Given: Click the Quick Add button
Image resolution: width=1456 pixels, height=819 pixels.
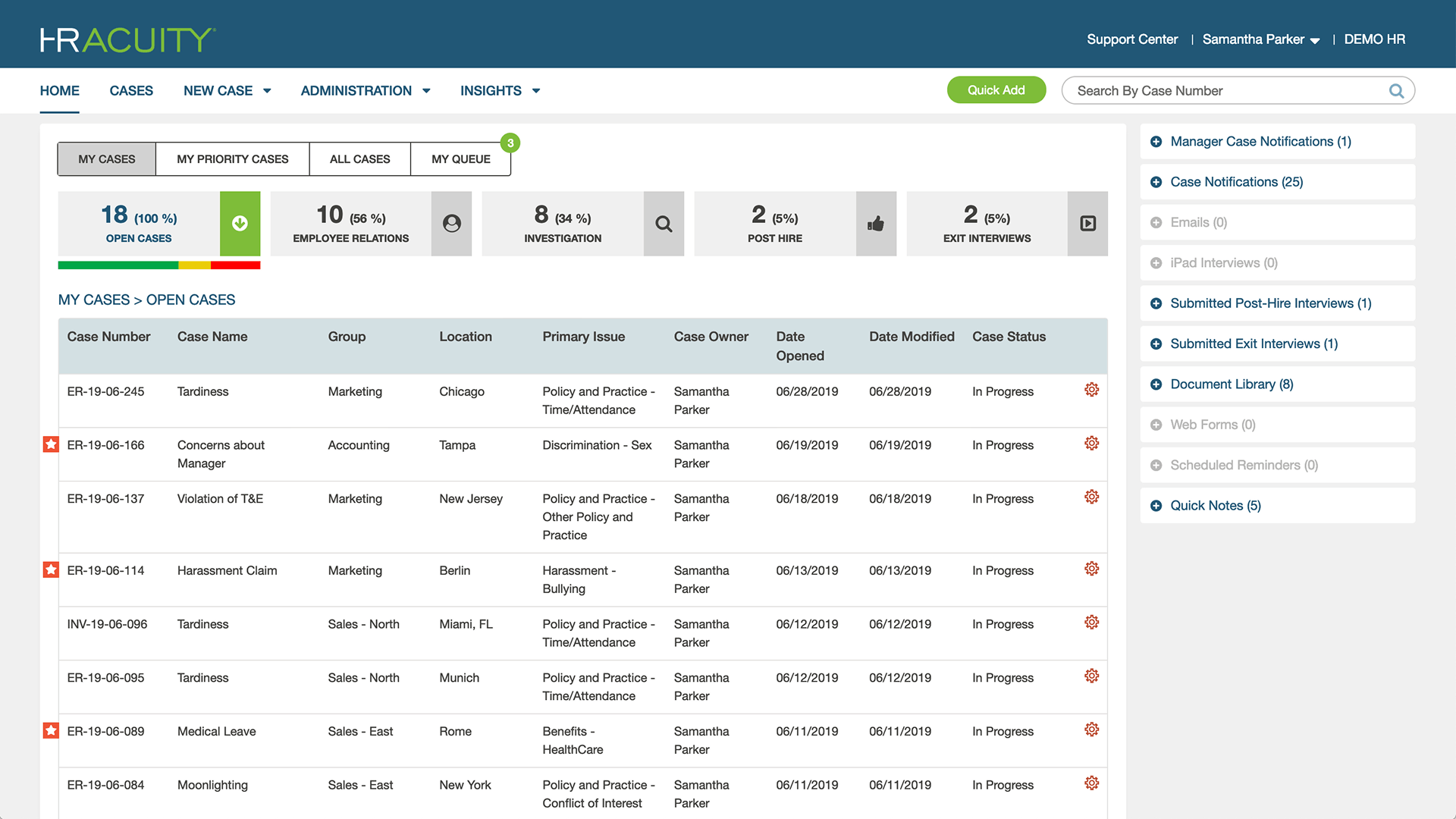Looking at the screenshot, I should click(x=996, y=90).
